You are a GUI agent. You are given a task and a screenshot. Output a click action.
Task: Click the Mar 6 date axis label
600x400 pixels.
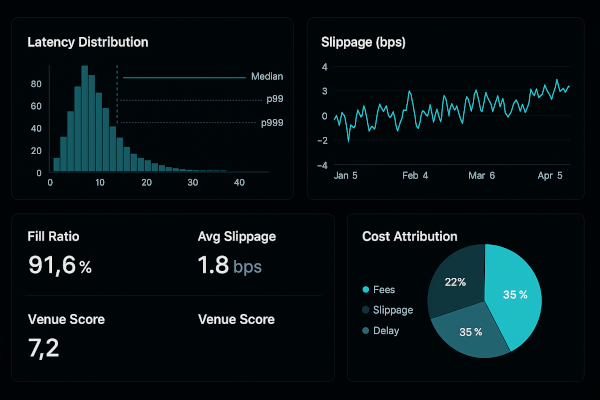tap(482, 175)
